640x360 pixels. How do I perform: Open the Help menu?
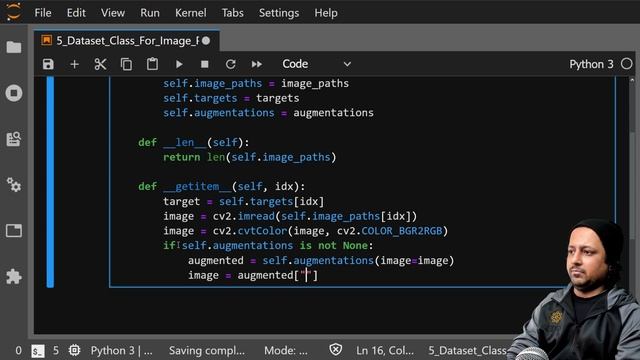326,13
